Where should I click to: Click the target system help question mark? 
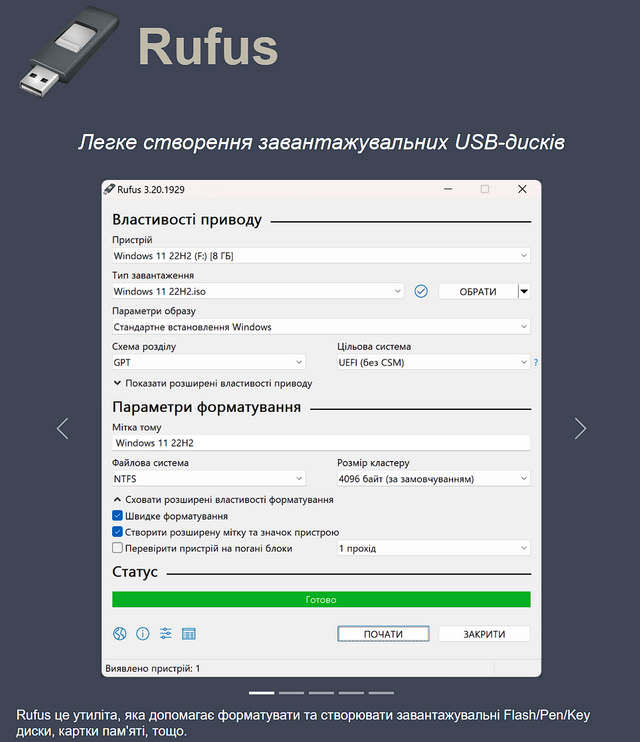tap(536, 362)
